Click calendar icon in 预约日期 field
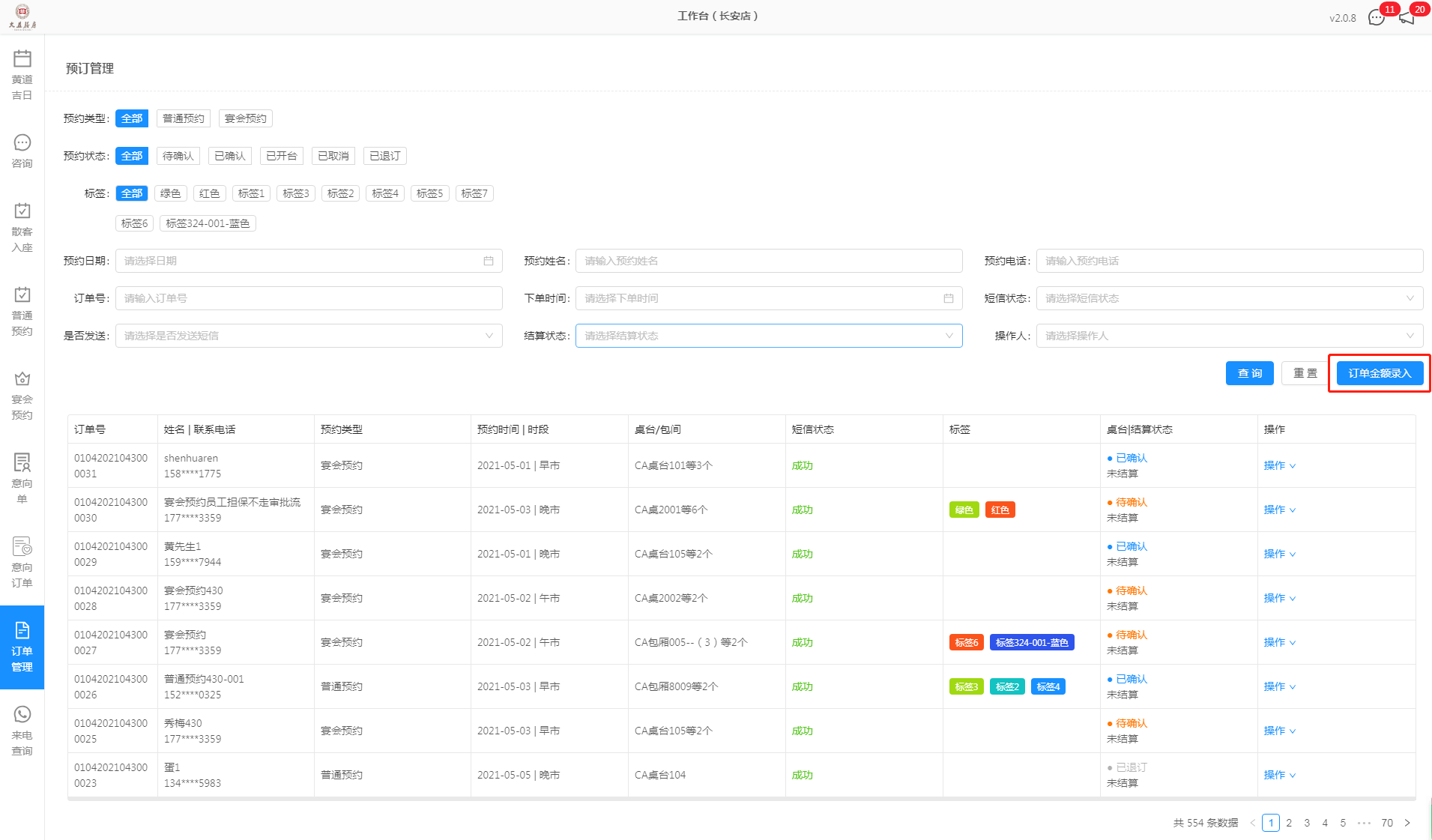This screenshot has height=840, width=1432. click(489, 261)
